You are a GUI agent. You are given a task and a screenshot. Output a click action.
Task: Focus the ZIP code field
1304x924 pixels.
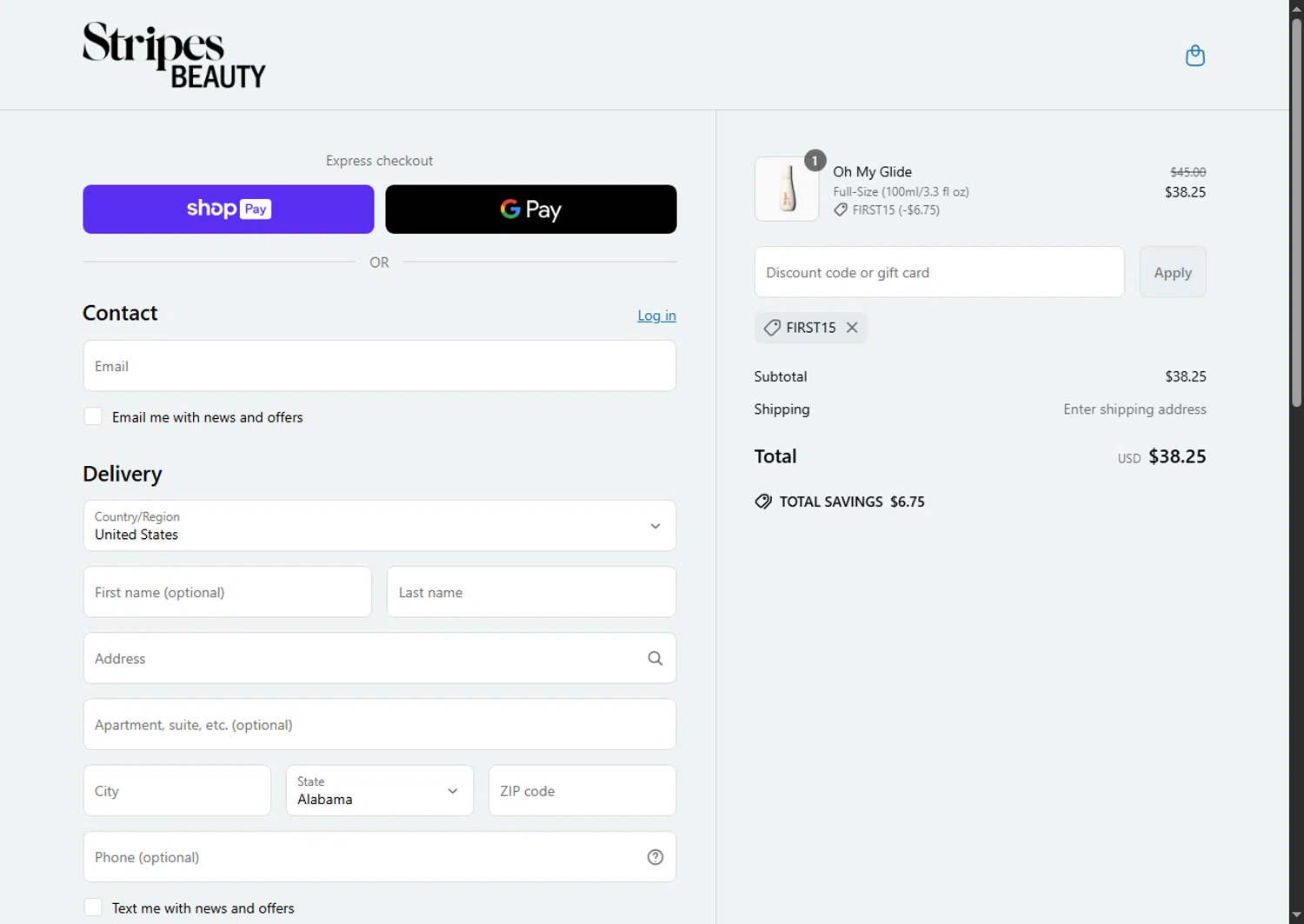[582, 791]
